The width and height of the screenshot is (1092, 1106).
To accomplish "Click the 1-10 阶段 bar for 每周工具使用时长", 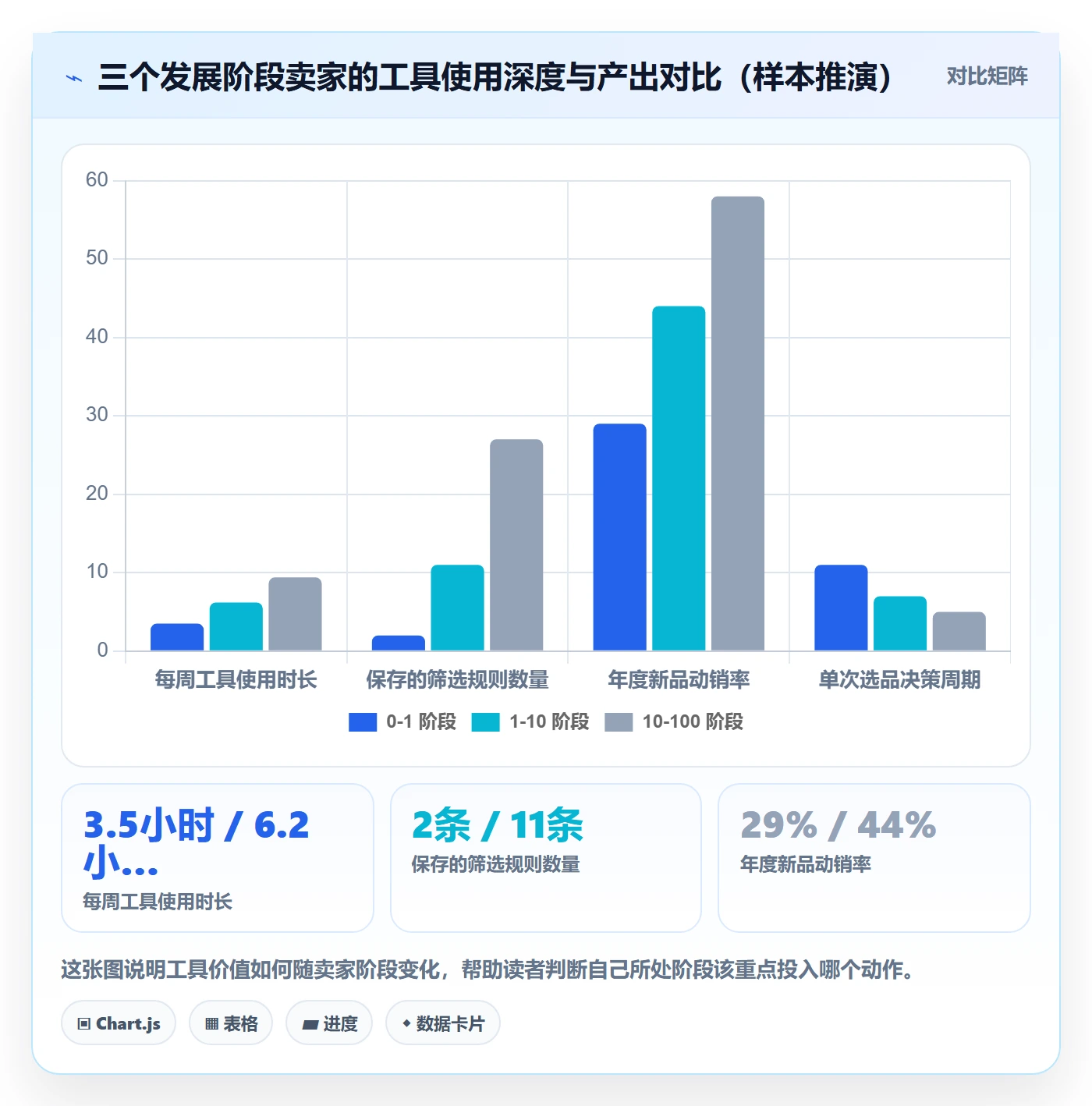I will [236, 626].
